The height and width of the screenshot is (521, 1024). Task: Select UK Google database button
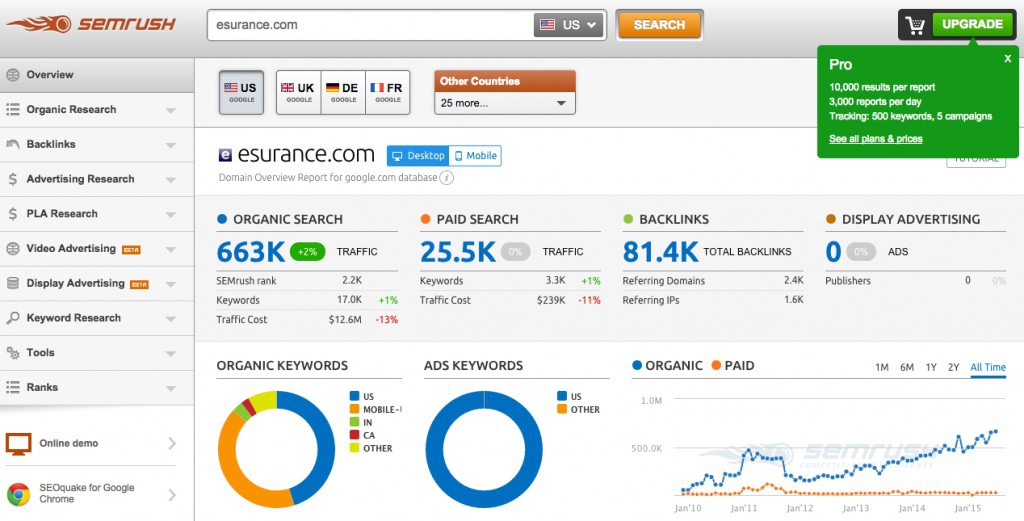[298, 93]
